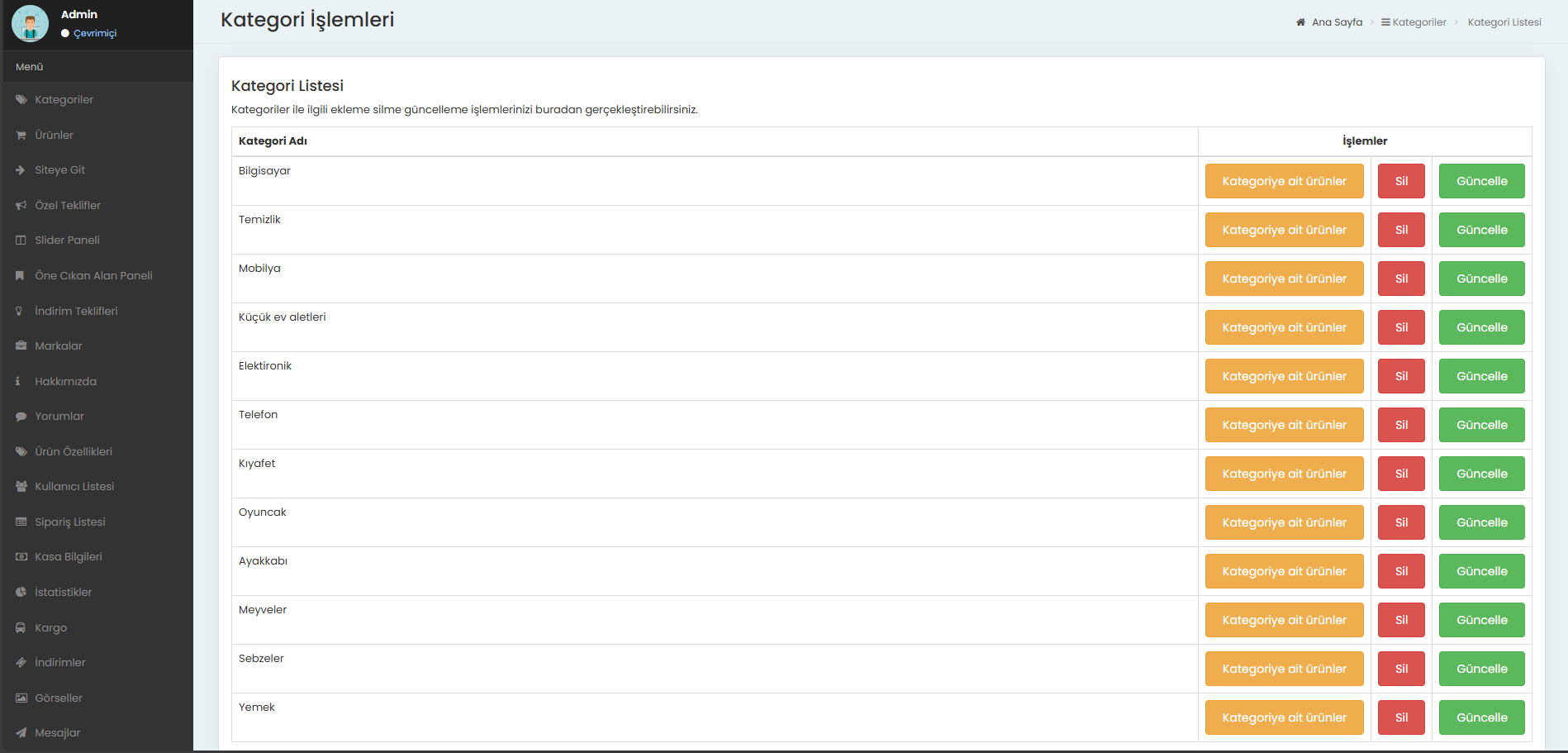View Kategoriye ait ürünler for Meyveler
Viewport: 1568px width, 753px height.
coord(1284,620)
